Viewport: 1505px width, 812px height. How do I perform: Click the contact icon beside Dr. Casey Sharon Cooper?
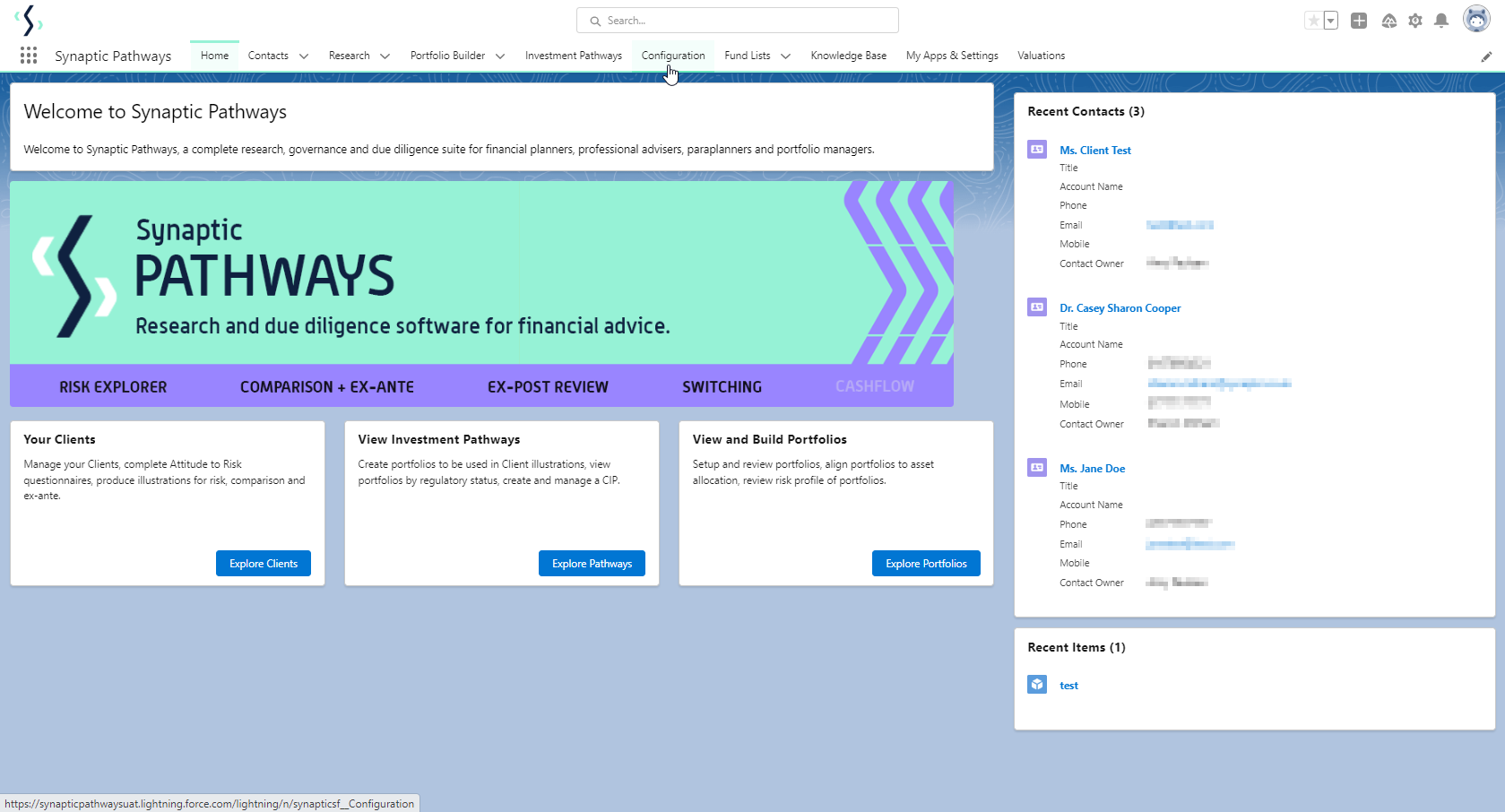pos(1037,307)
